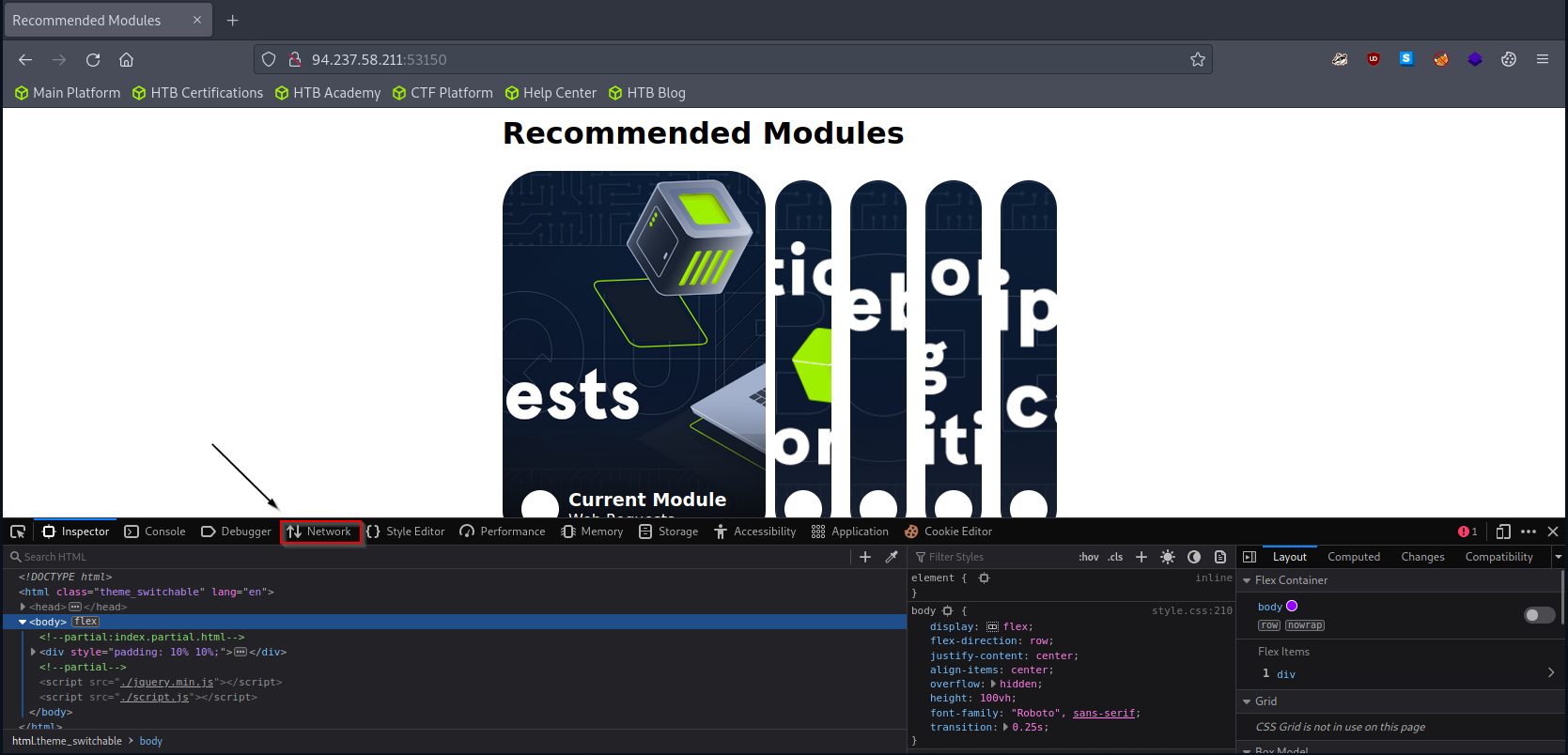Click the eyedropper color picker icon
The height and width of the screenshot is (755, 1568).
[x=892, y=557]
